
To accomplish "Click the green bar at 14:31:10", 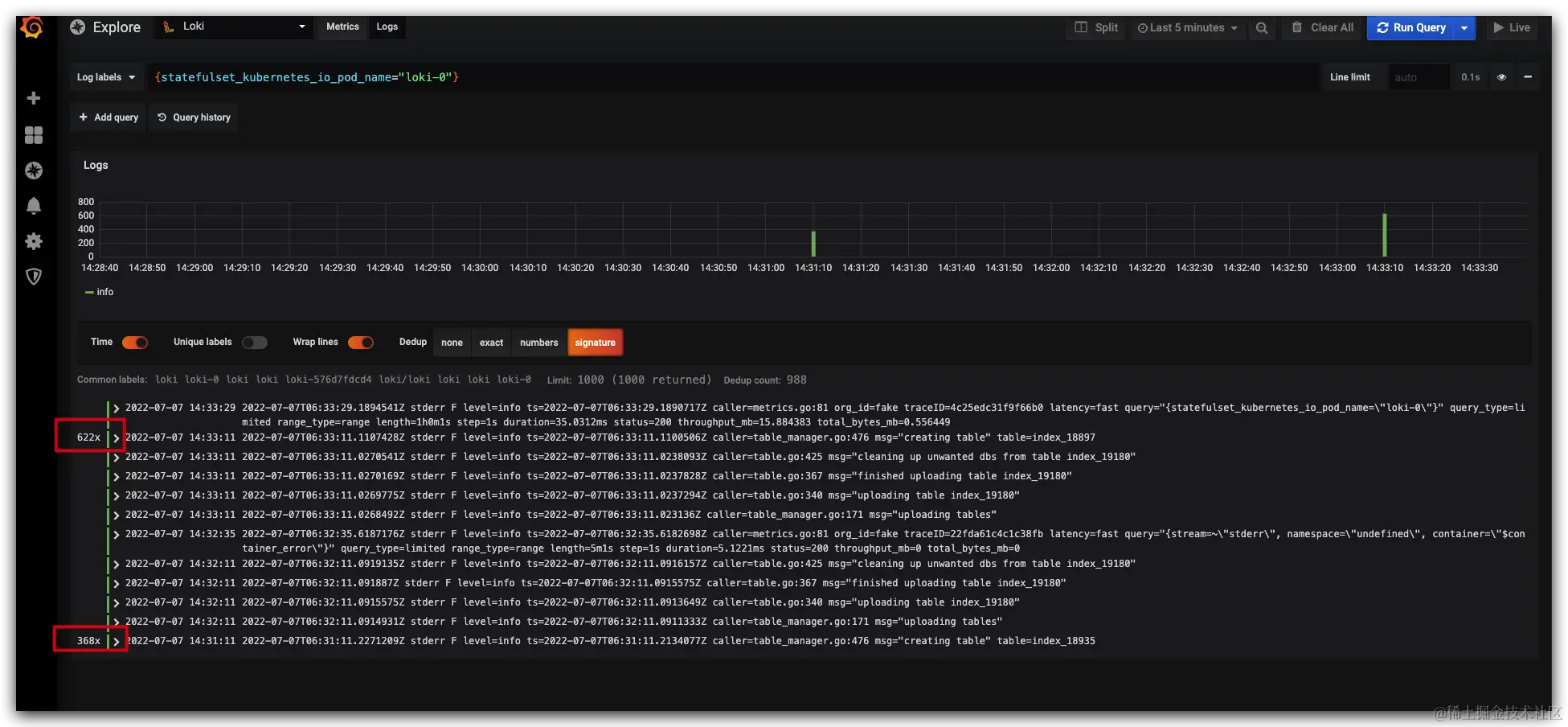I will coord(813,244).
